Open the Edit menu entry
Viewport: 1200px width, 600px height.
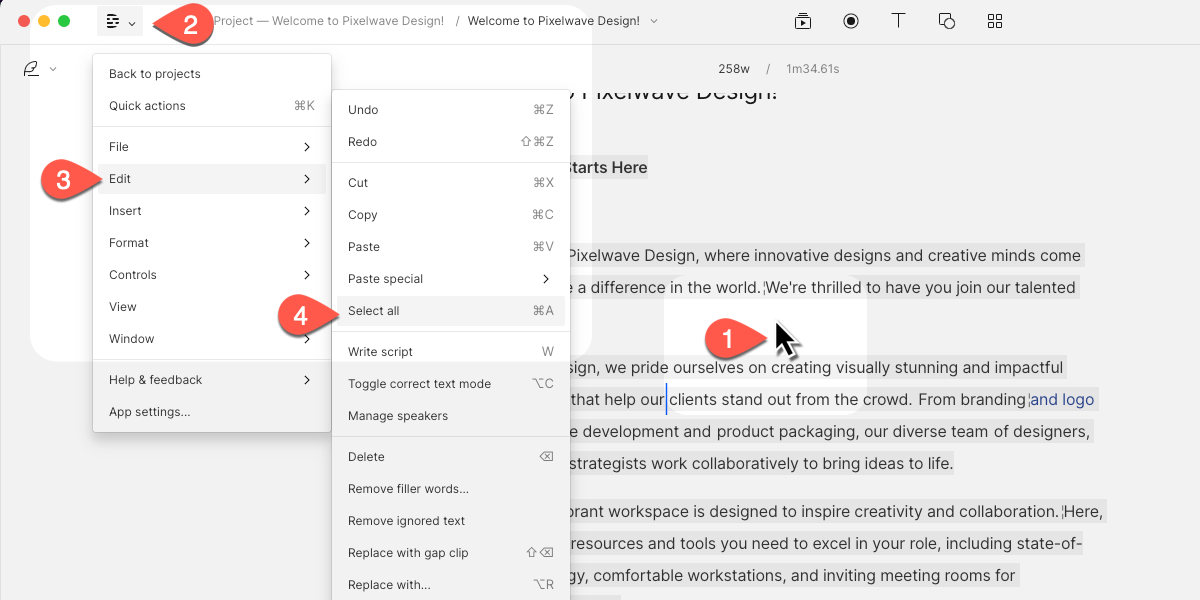point(212,179)
